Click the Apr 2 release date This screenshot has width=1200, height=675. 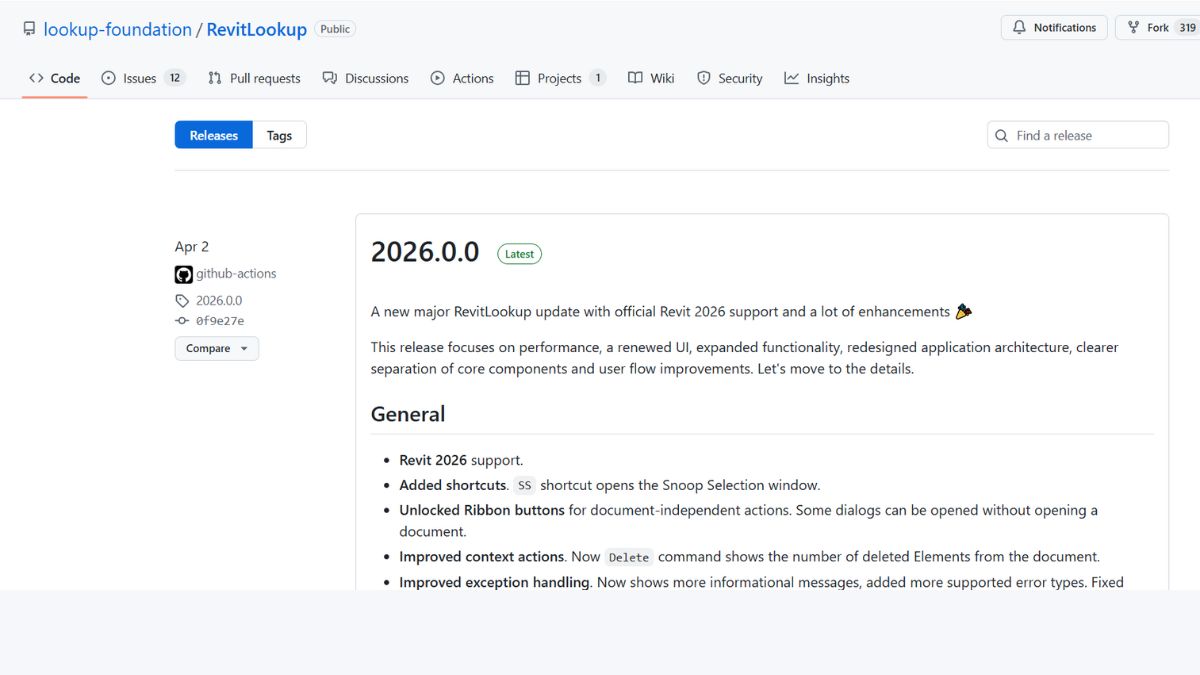tap(192, 246)
